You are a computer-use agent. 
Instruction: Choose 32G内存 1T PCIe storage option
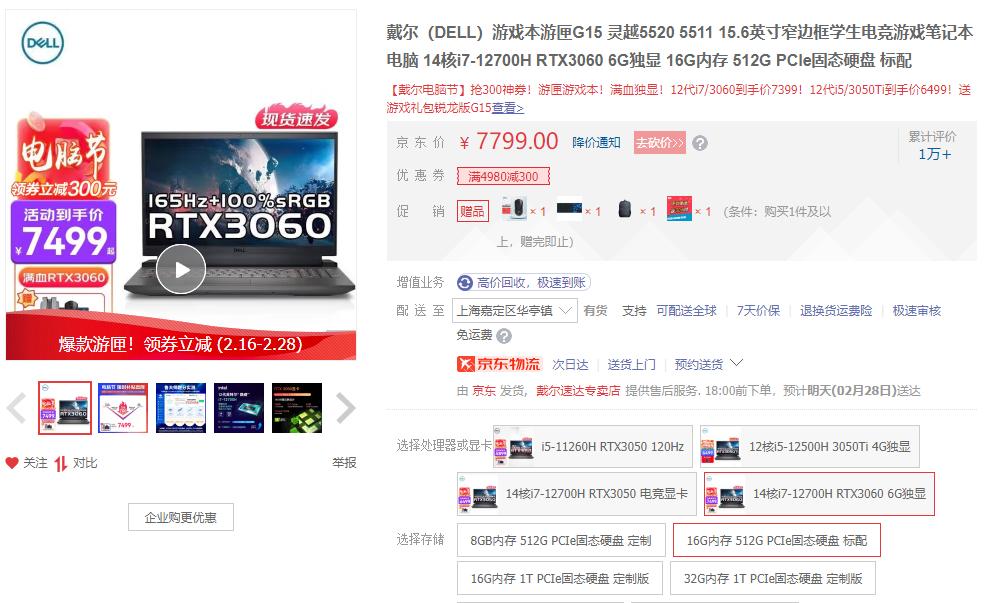pyautogui.click(x=773, y=578)
